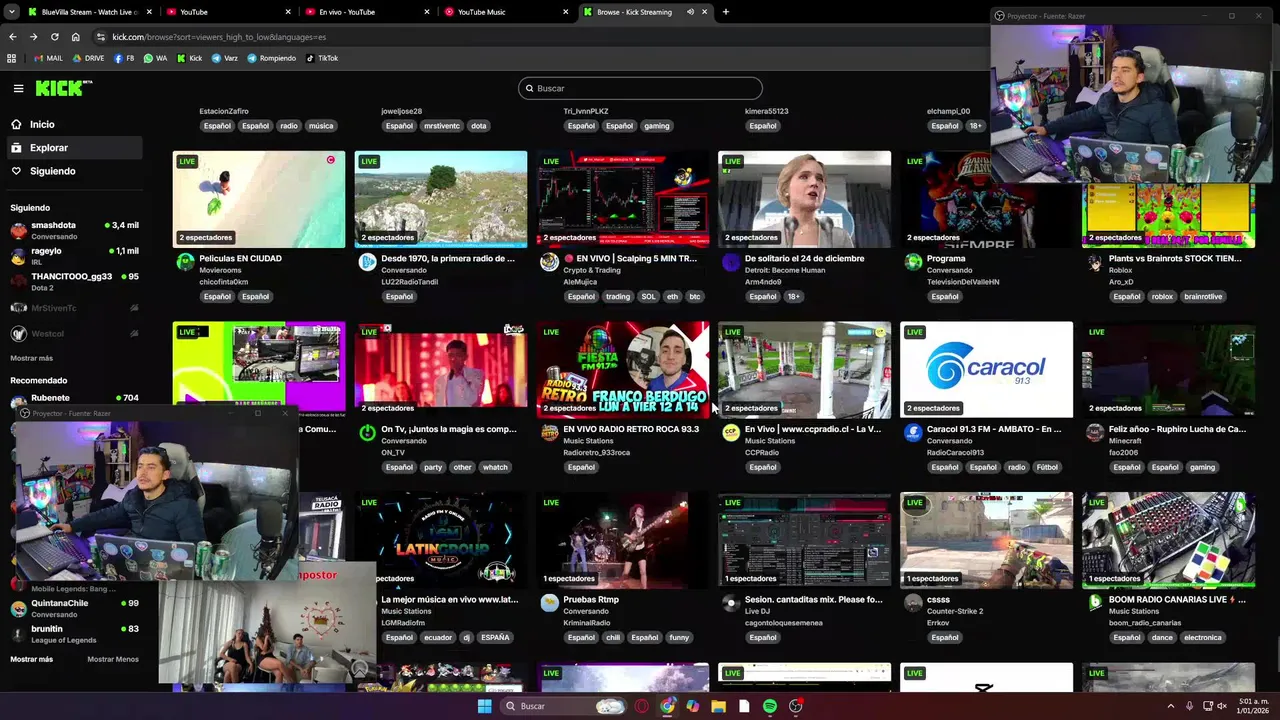Open Plants vs Brainrots STOCK stream title
The image size is (1280, 720).
pos(1175,258)
